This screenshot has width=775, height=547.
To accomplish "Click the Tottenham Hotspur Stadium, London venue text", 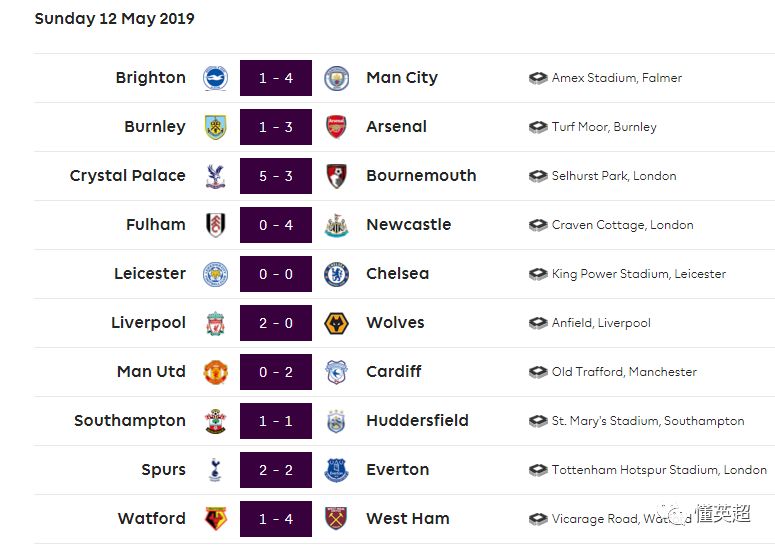I will click(x=659, y=470).
